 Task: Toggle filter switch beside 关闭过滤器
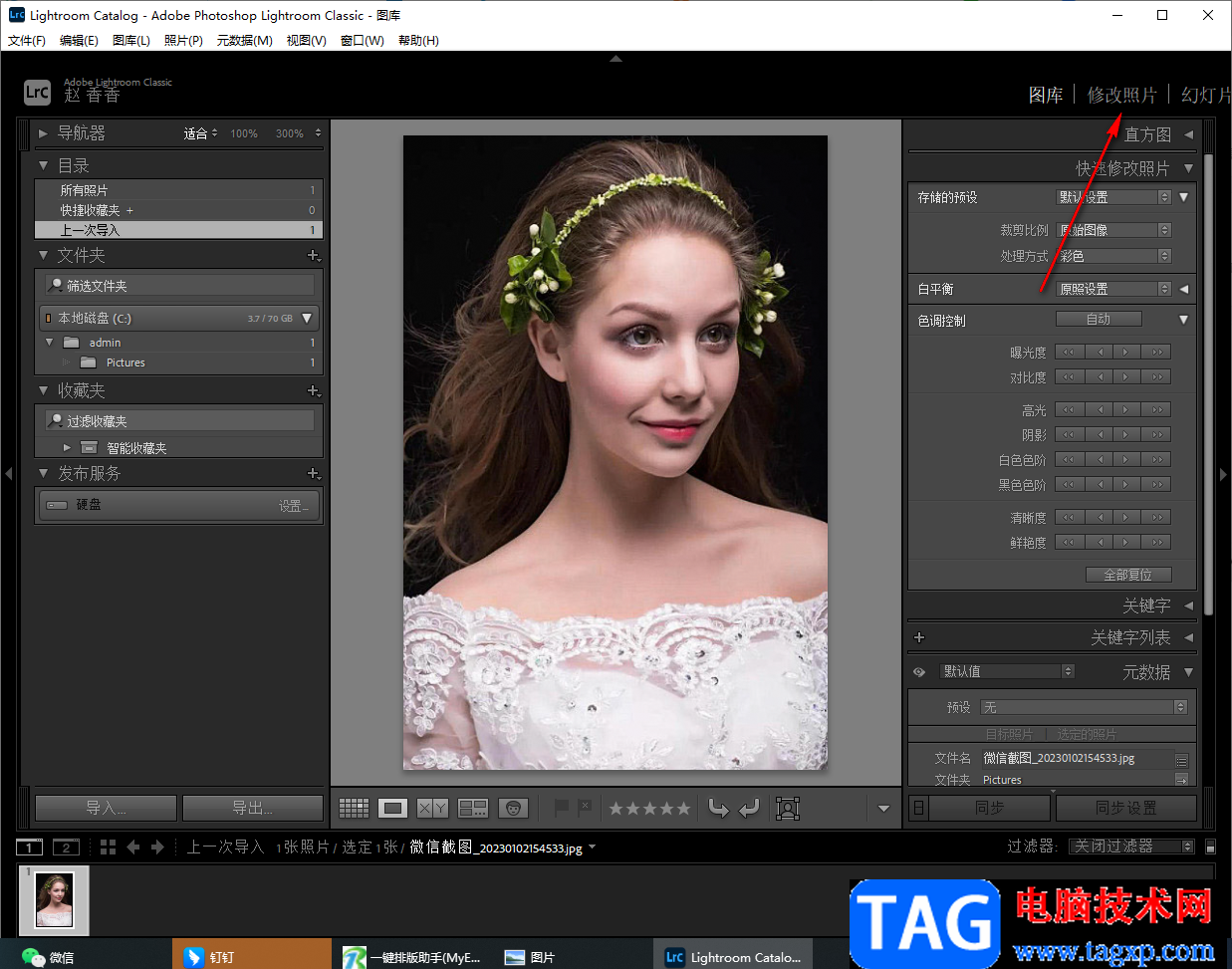(1210, 847)
